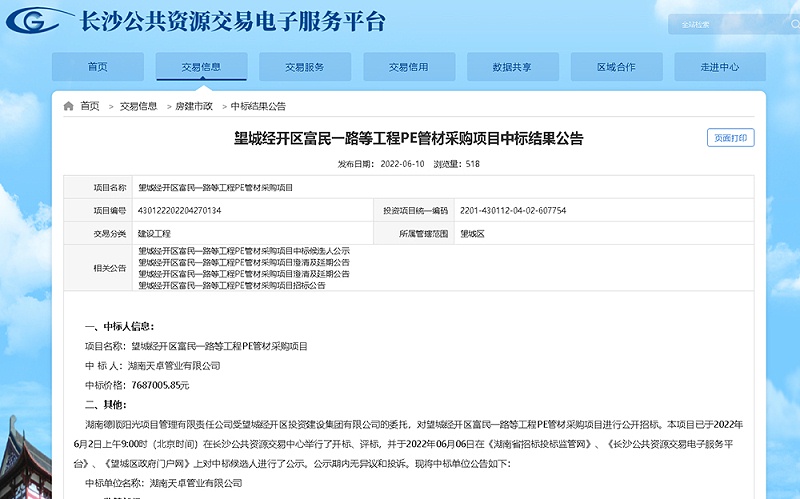Open the related 招标公告 announcement link
800x499 pixels.
point(232,285)
